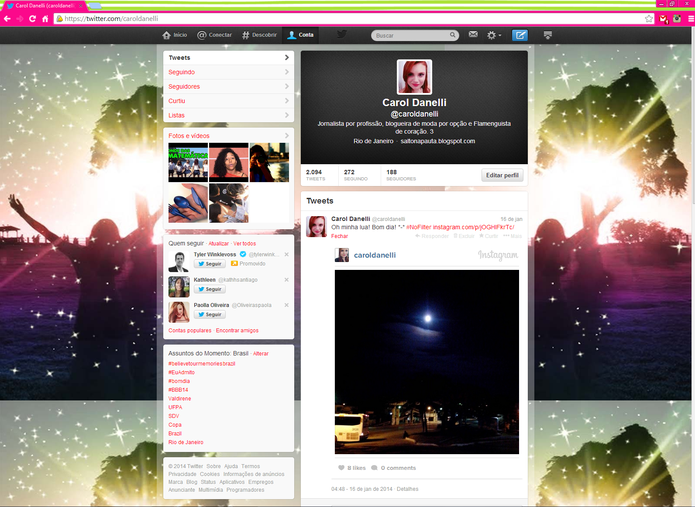This screenshot has width=695, height=507.
Task: Click the #NoFilter hashtag in tweet
Action: click(x=418, y=227)
